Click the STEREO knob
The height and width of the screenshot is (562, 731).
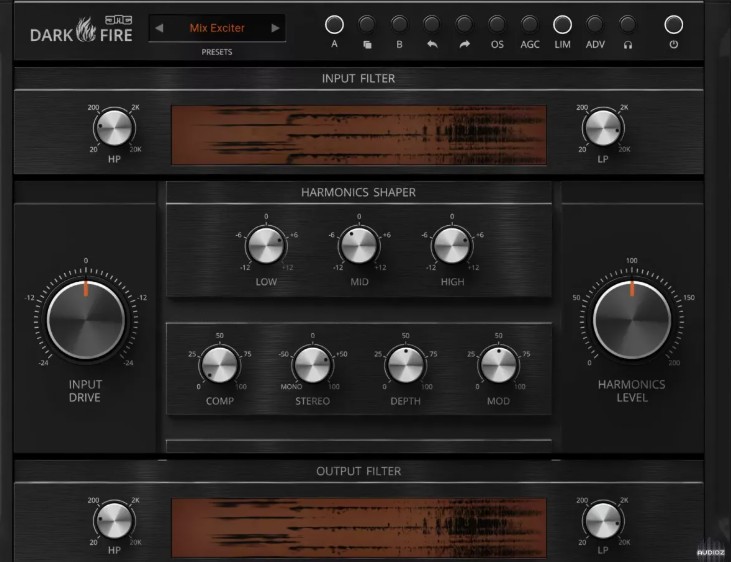coord(312,365)
